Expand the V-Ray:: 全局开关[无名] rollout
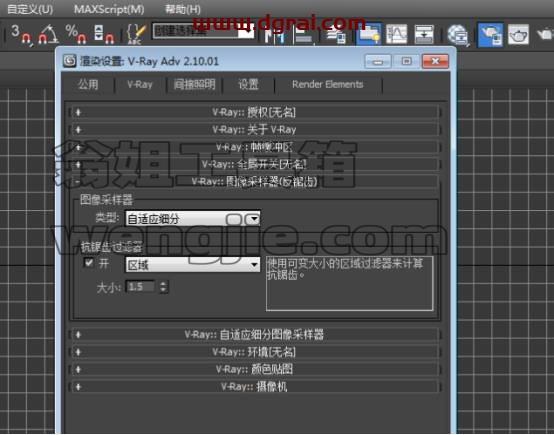The height and width of the screenshot is (435, 554). tap(254, 164)
